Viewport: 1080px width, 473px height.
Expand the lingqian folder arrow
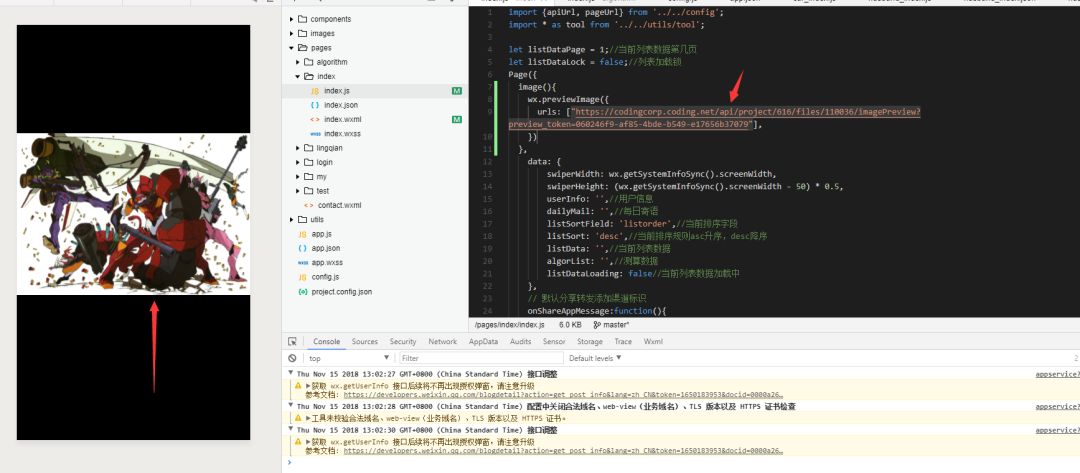click(x=298, y=148)
